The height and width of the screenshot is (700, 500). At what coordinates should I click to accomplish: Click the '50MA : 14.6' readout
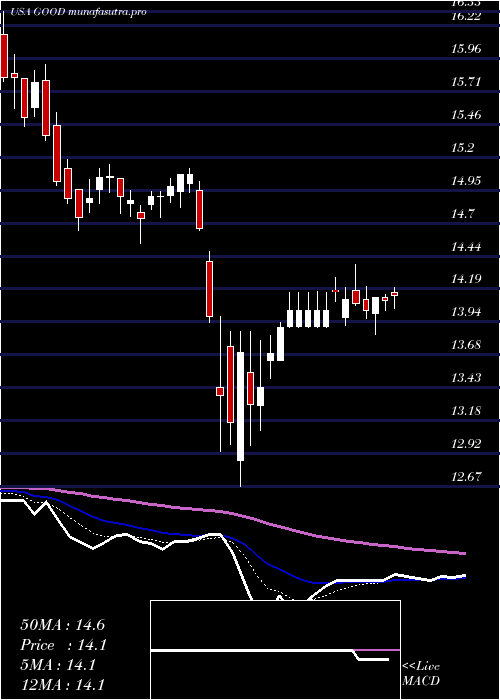point(62,625)
